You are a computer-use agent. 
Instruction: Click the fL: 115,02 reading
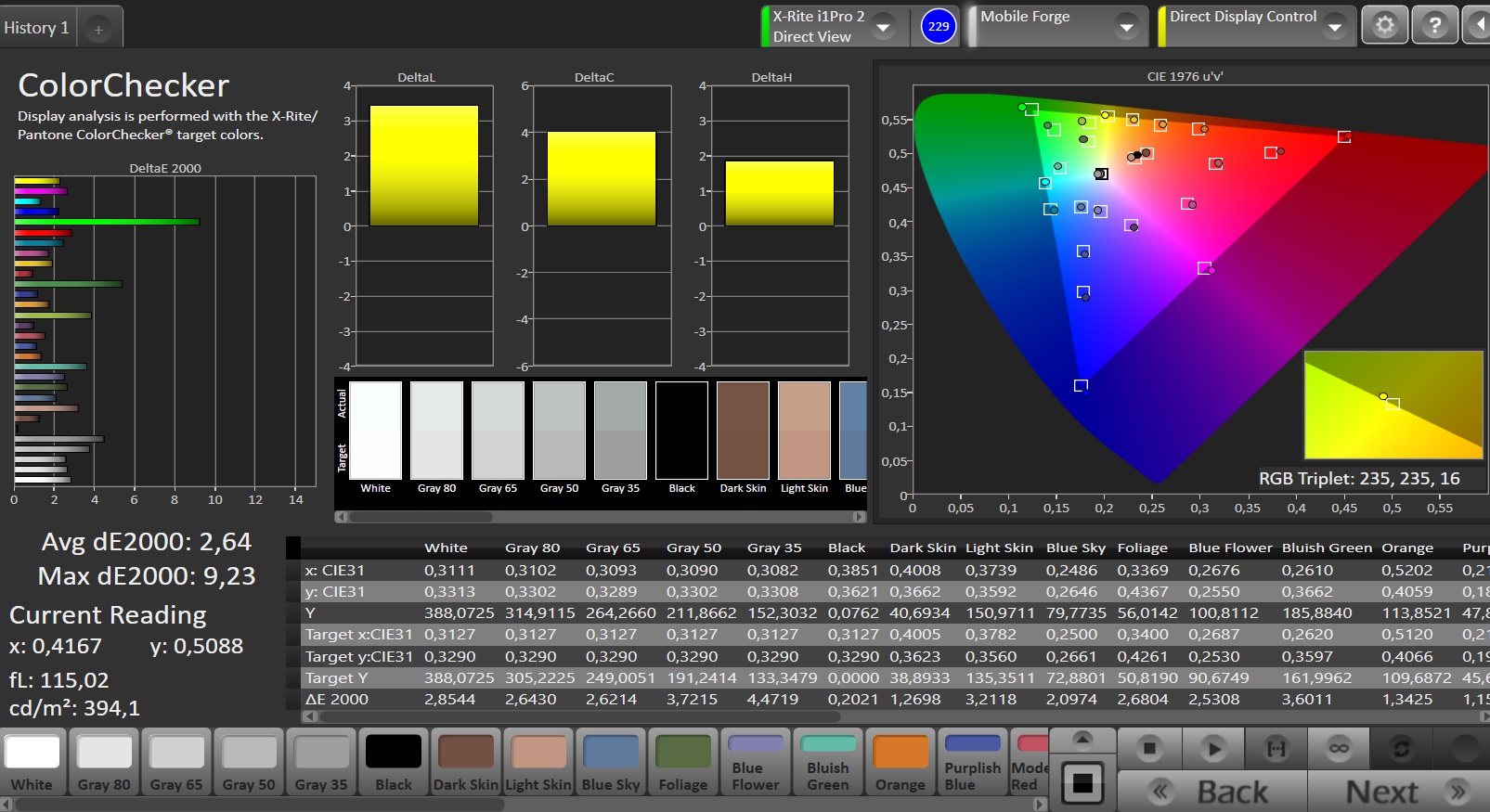[58, 680]
